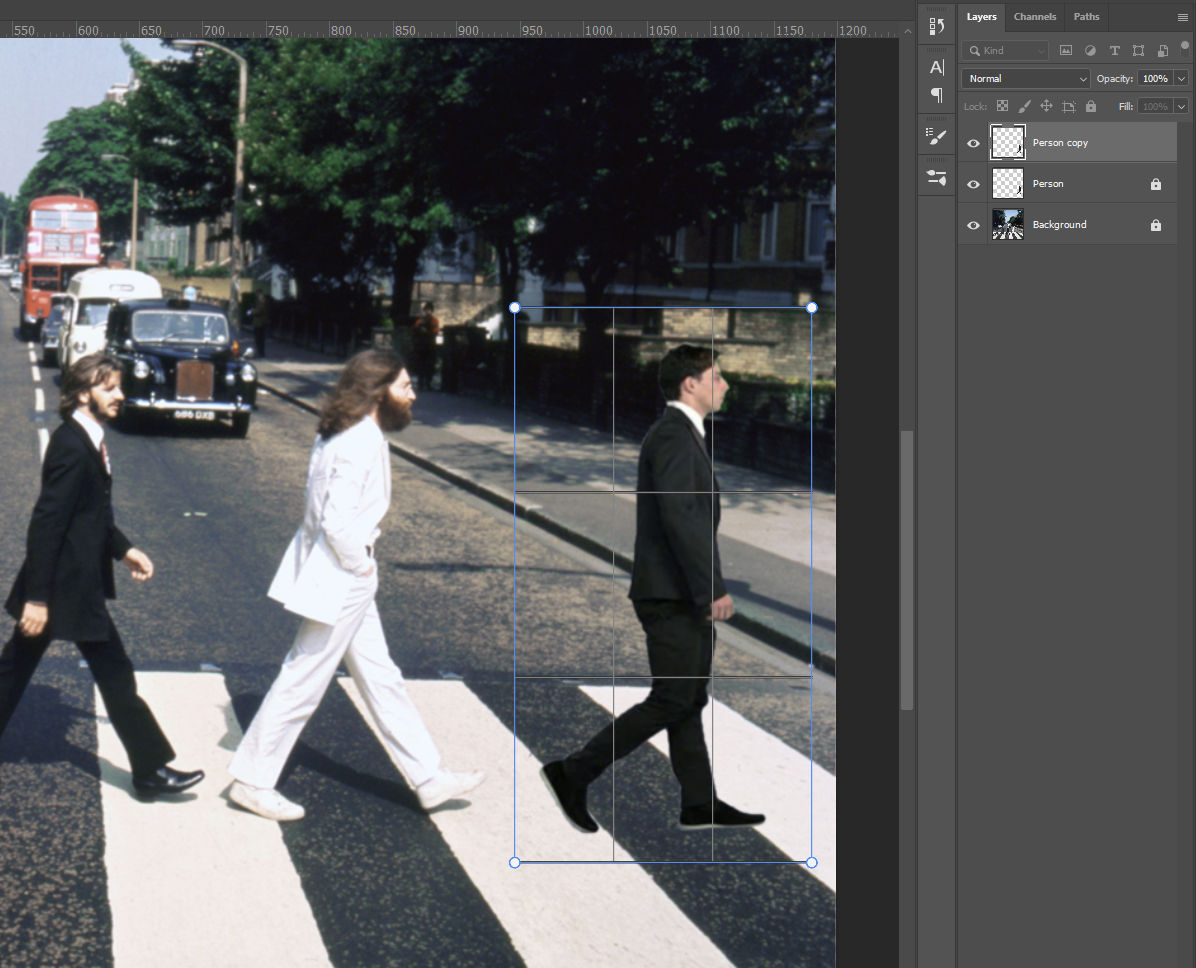Switch to the Paths tab
This screenshot has height=968, width=1196.
pos(1086,17)
